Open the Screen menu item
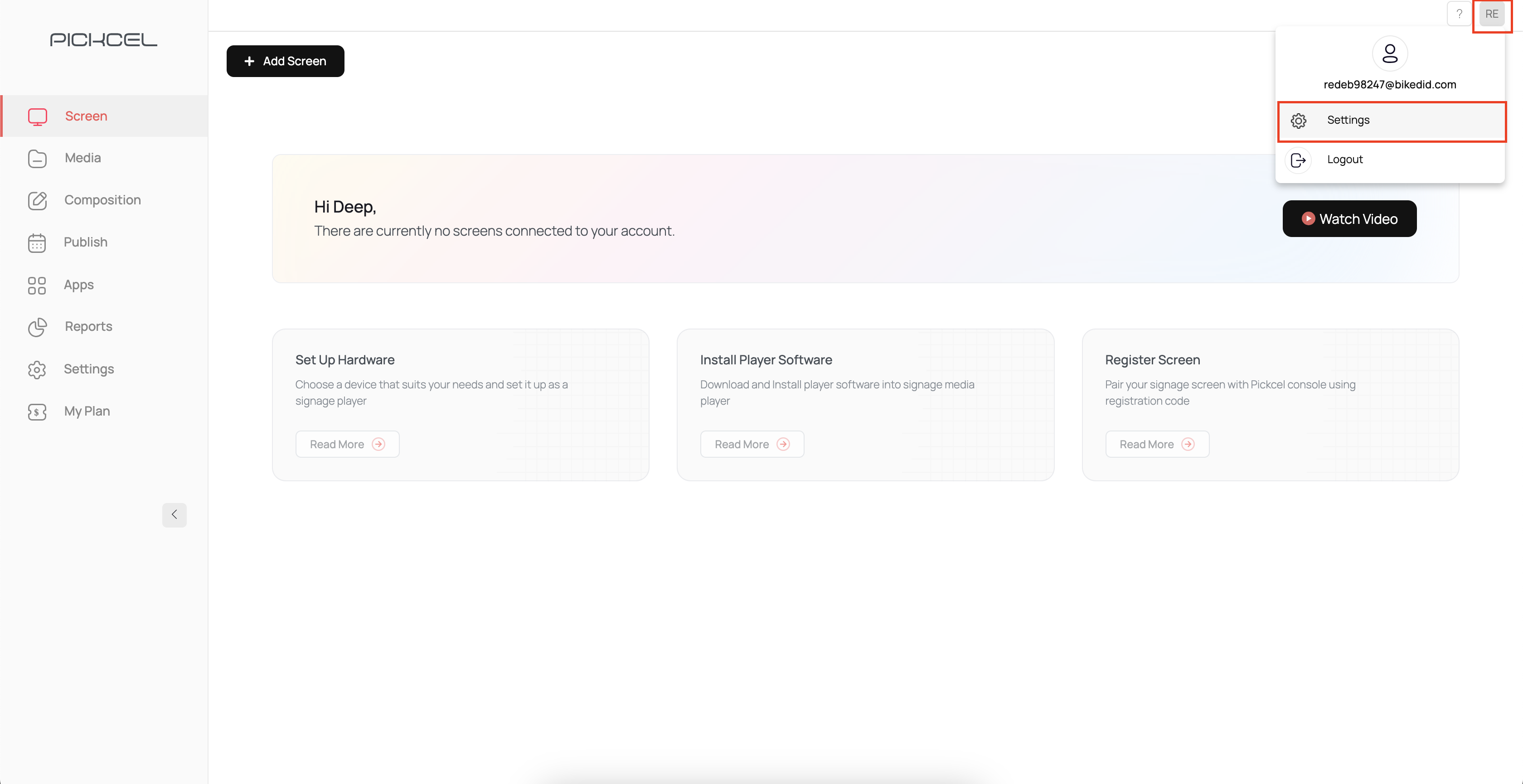The height and width of the screenshot is (784, 1523). coord(105,116)
